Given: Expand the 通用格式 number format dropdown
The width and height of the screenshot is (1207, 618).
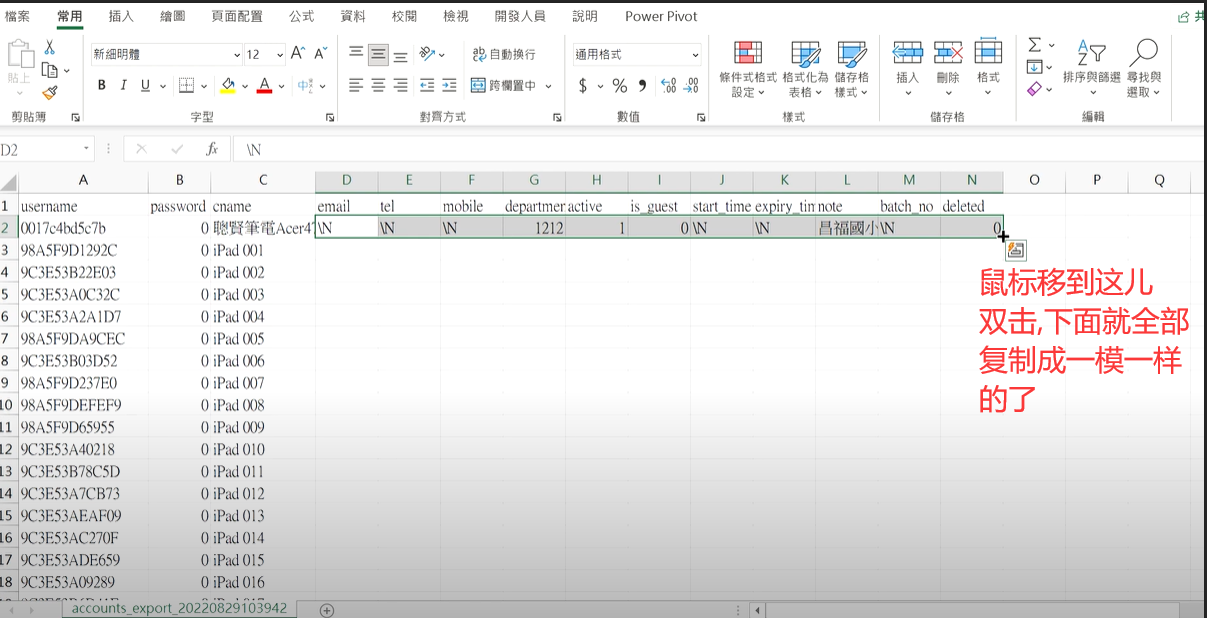Looking at the screenshot, I should [694, 55].
